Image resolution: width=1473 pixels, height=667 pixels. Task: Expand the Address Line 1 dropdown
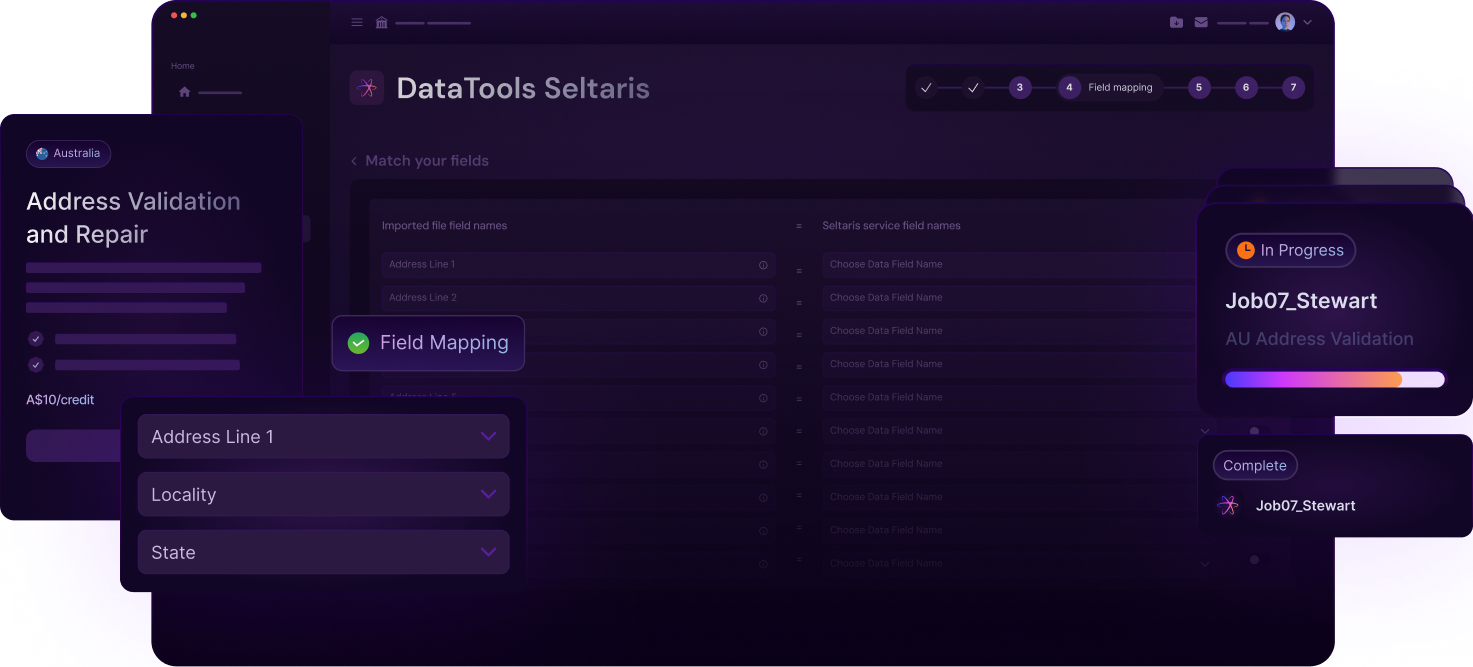coord(488,437)
